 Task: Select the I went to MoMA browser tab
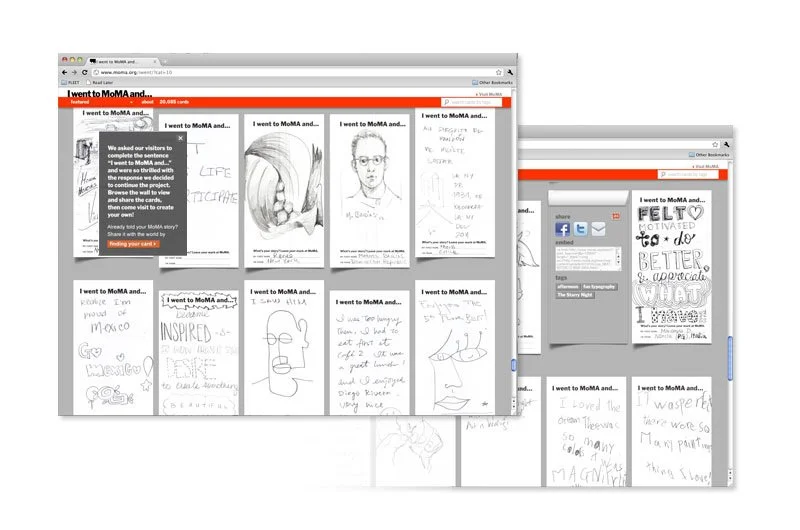tap(120, 61)
